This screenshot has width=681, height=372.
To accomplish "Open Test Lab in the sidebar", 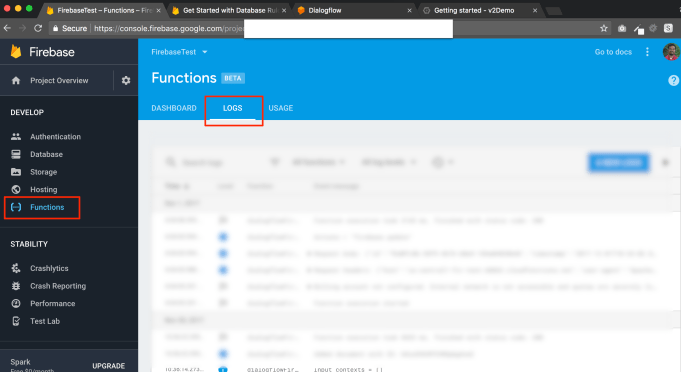I will pyautogui.click(x=45, y=321).
